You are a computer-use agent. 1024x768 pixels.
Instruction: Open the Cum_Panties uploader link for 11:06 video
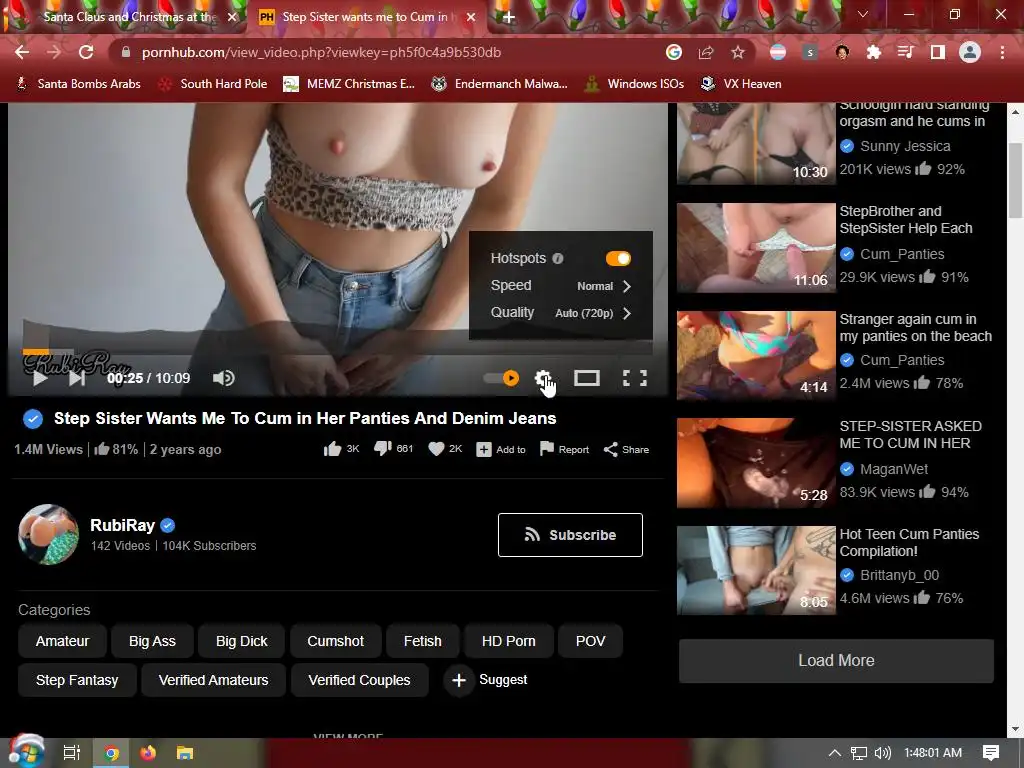902,254
